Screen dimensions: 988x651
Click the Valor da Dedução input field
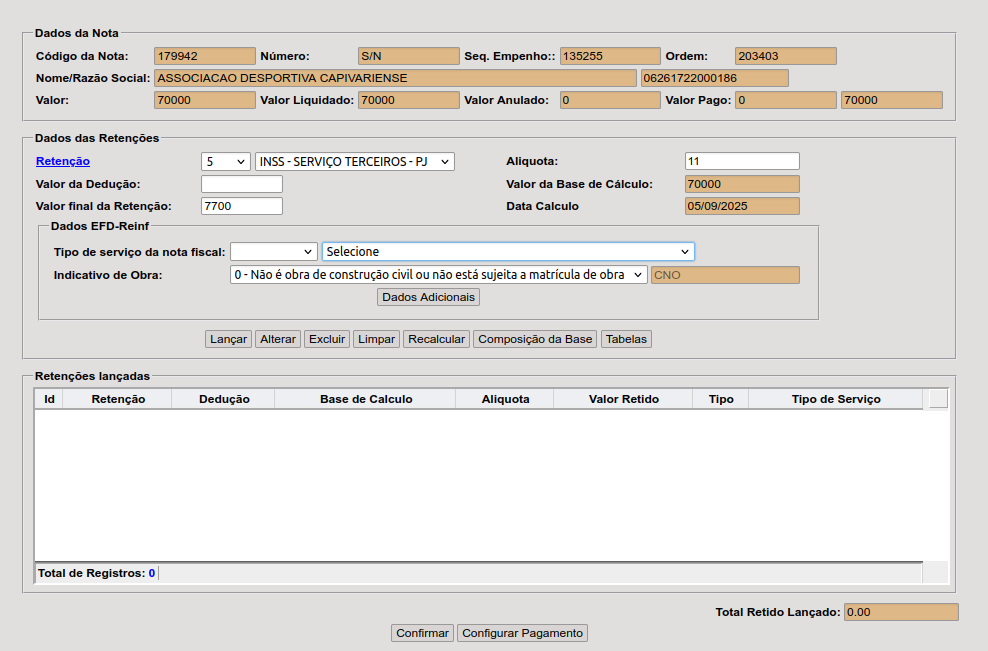[242, 184]
